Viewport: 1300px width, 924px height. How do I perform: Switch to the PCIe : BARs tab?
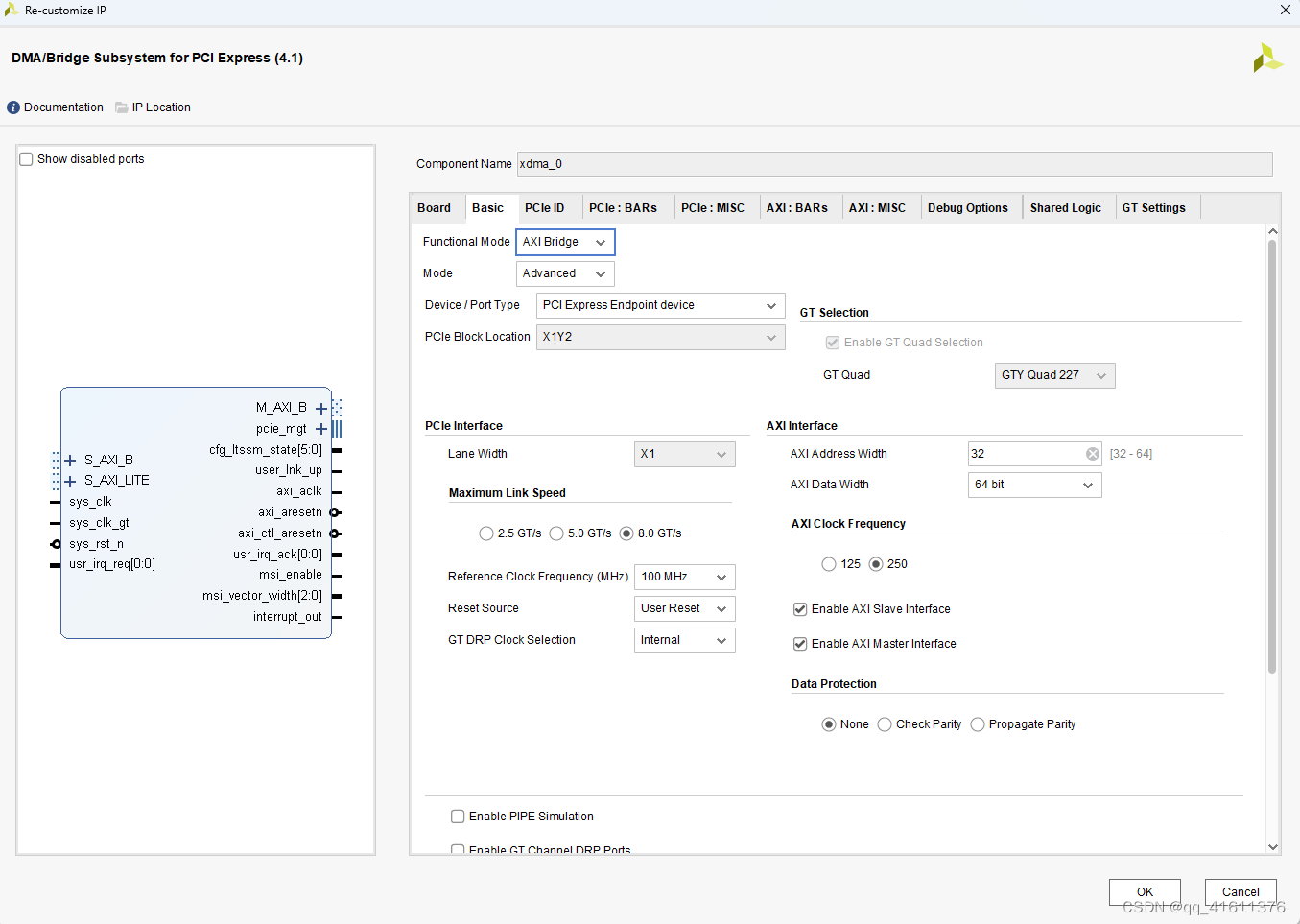pos(623,208)
